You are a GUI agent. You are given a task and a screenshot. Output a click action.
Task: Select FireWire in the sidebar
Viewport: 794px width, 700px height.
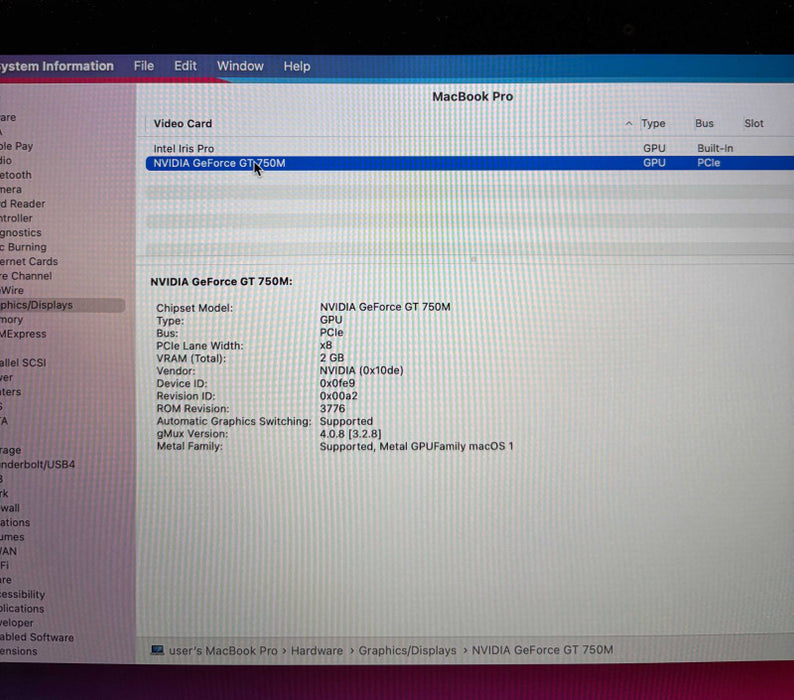pos(12,290)
